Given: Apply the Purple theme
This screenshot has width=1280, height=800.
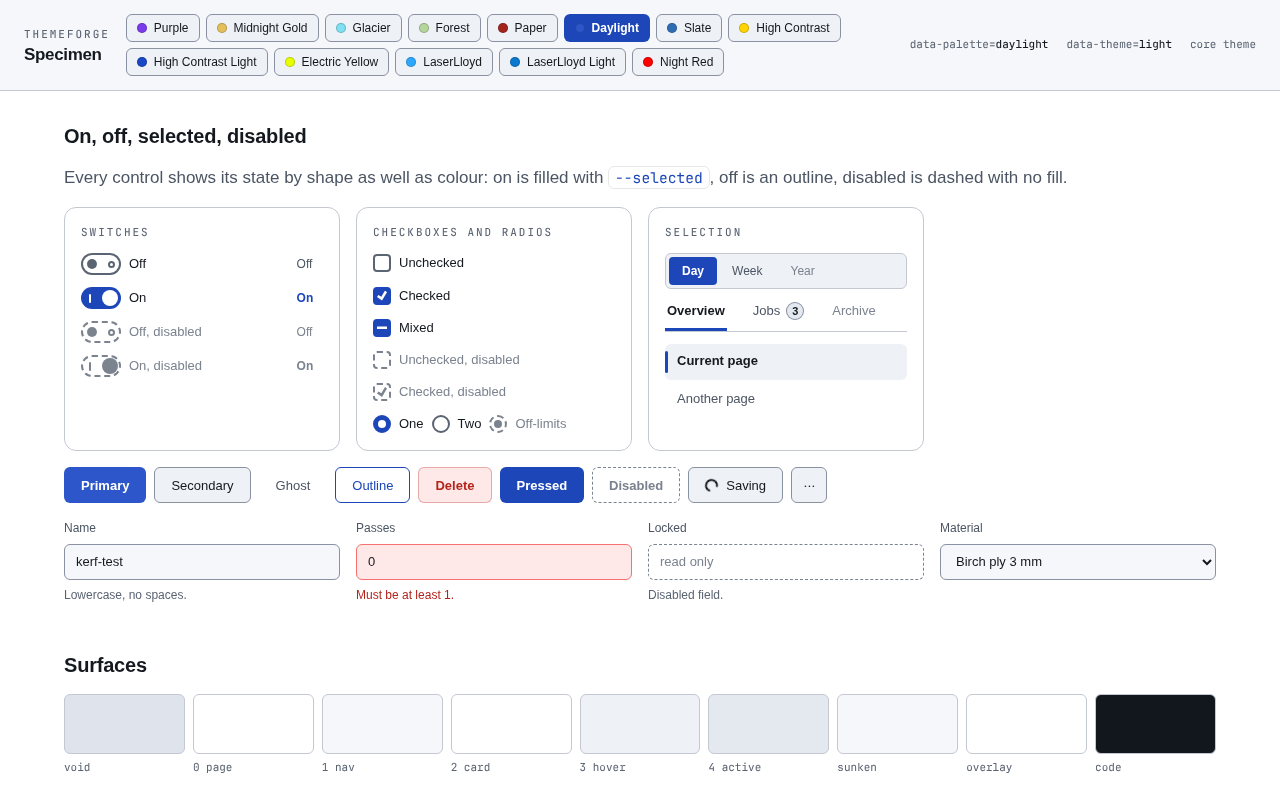Looking at the screenshot, I should coord(163,28).
